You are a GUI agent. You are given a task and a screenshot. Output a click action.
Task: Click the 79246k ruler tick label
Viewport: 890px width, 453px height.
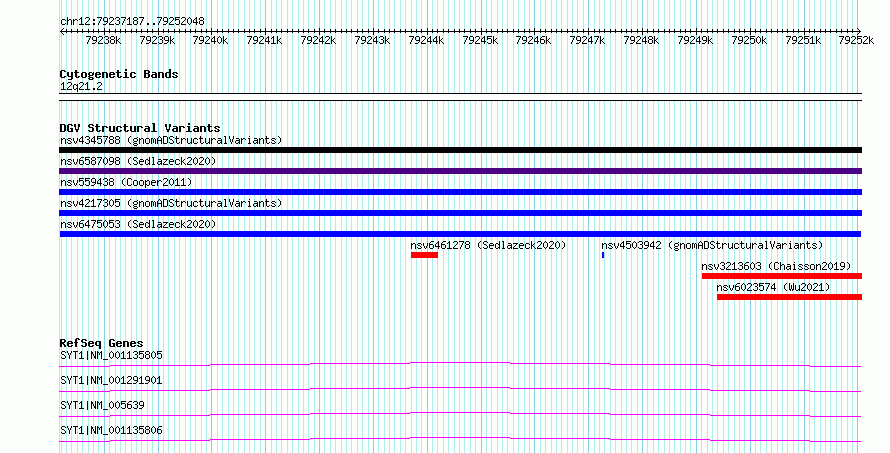point(534,40)
